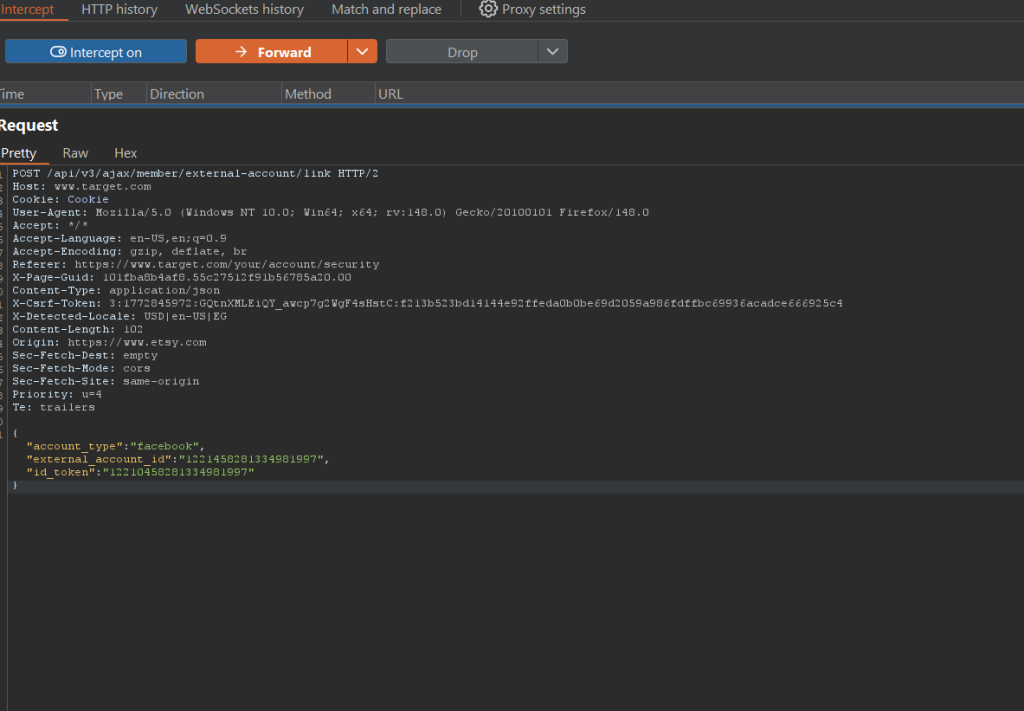Click the Type column header
Screen dimensions: 1024x711
[108, 94]
